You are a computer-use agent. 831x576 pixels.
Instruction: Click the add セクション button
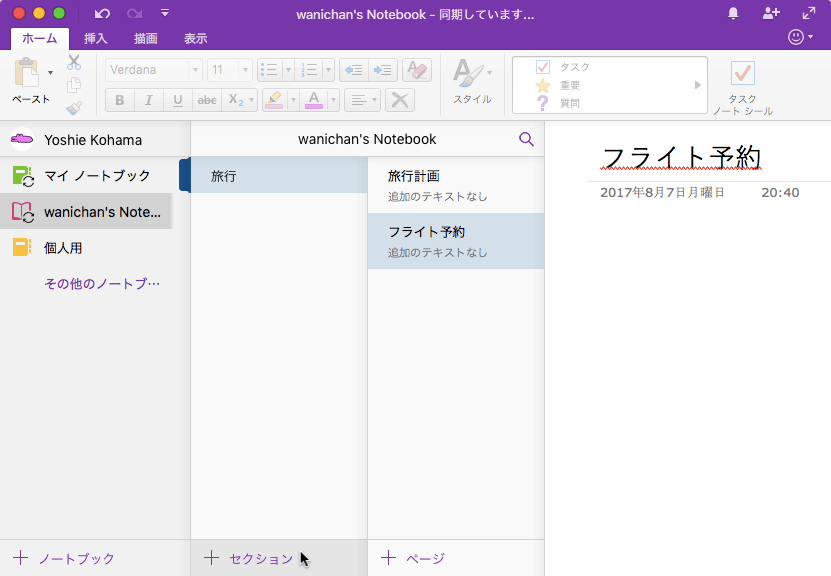pyautogui.click(x=249, y=559)
